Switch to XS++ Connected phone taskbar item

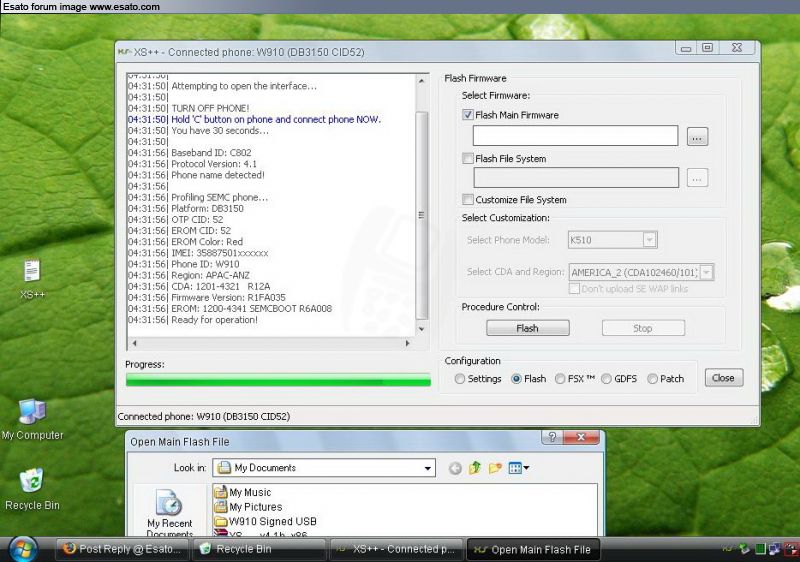[x=396, y=549]
